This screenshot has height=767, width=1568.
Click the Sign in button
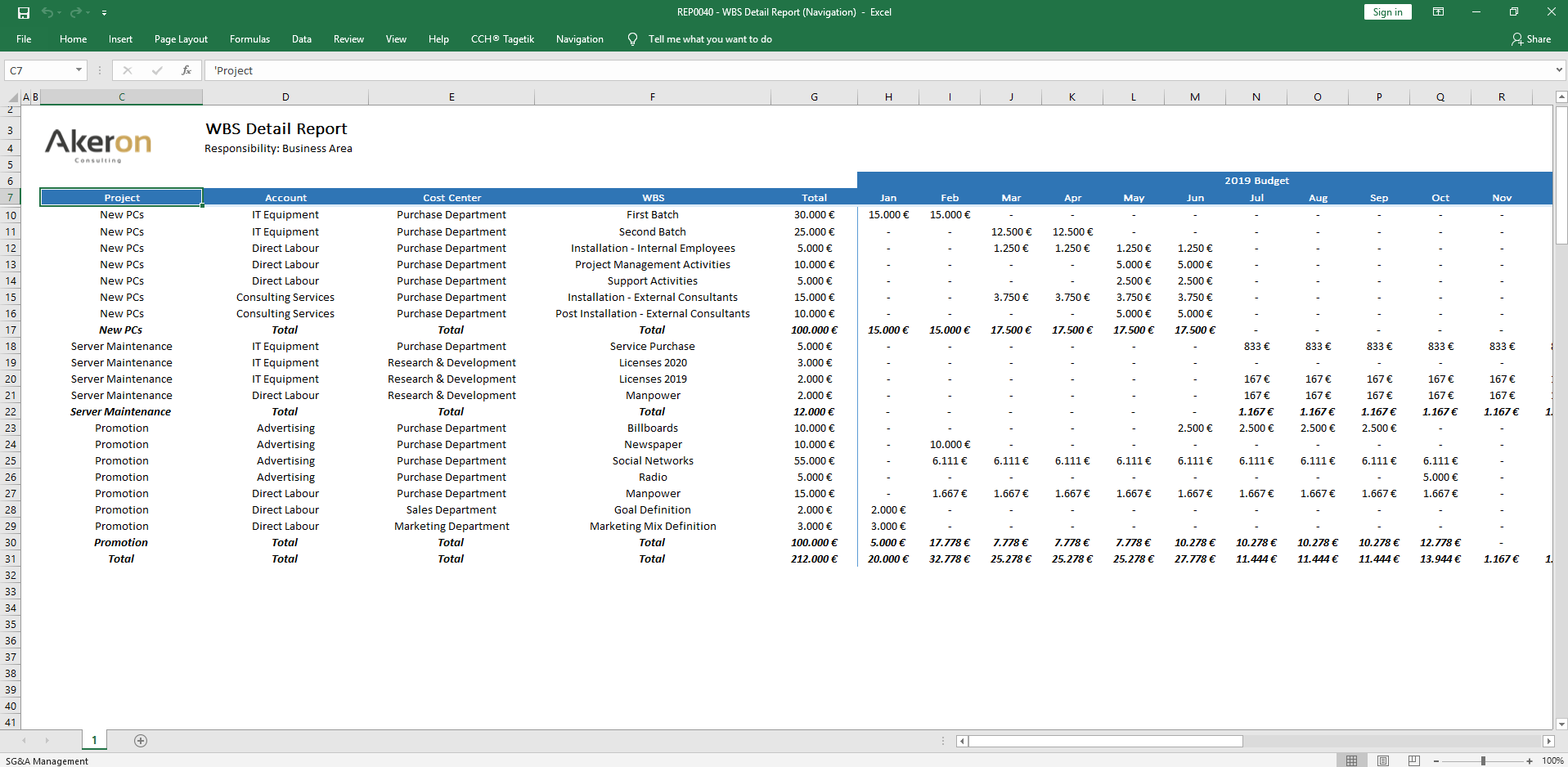(1387, 12)
